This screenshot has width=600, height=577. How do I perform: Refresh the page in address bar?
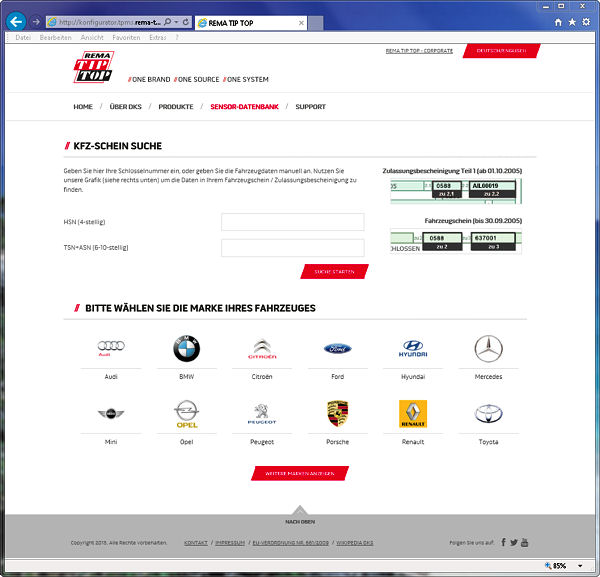[186, 22]
